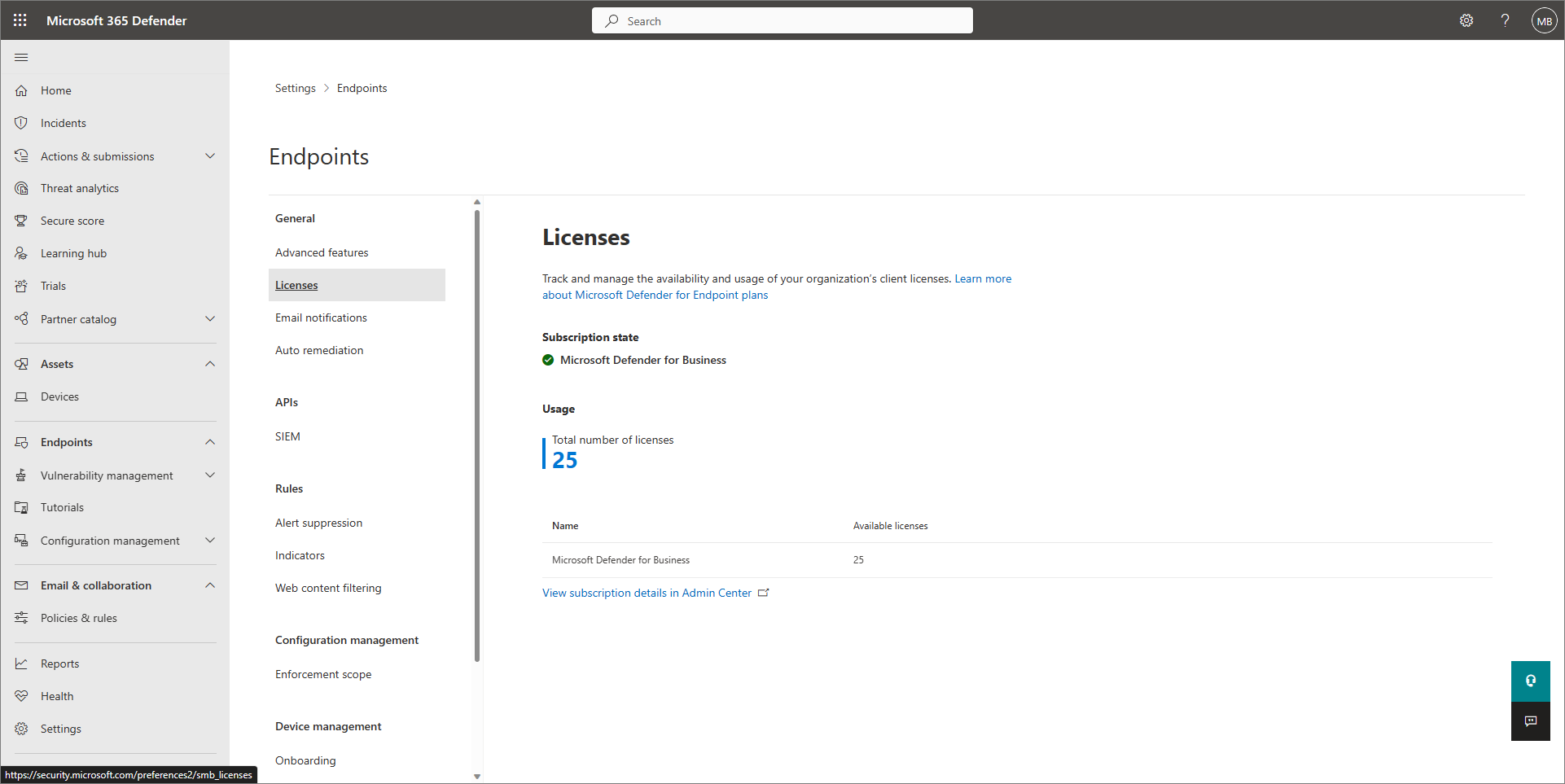Expand the Actions & submissions menu
1565x784 pixels.
coord(210,155)
